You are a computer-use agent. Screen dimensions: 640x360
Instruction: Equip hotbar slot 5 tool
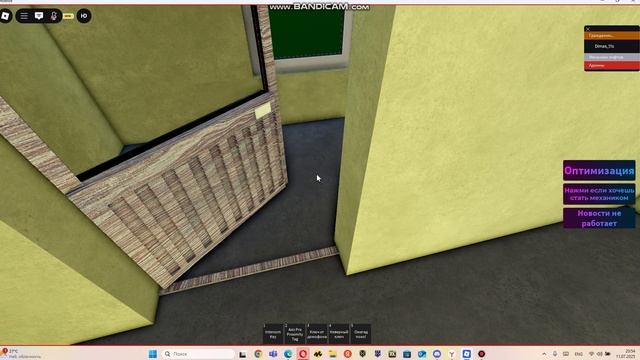click(361, 334)
